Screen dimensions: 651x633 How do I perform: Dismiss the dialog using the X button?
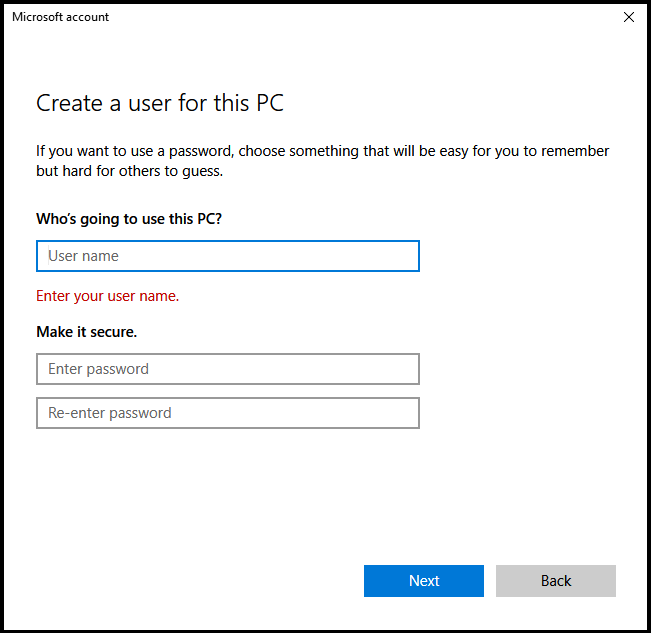629,17
